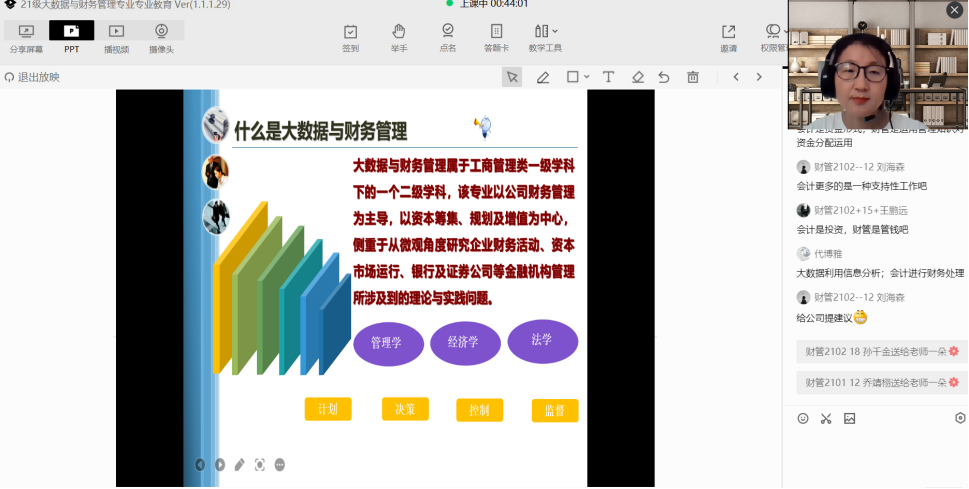Select the pen drawing tool
This screenshot has width=969, height=489.
tap(543, 77)
